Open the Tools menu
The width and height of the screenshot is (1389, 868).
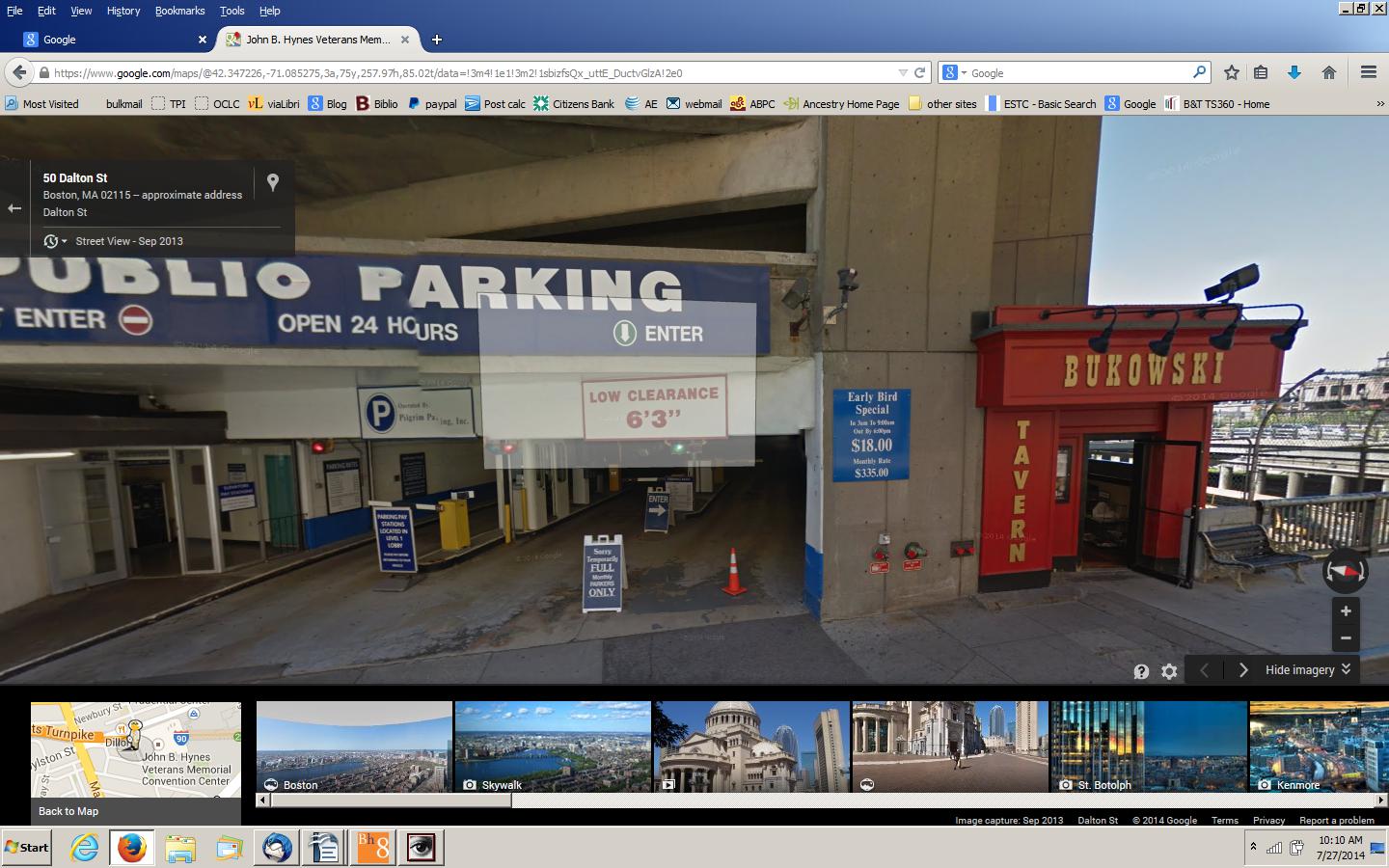click(231, 11)
